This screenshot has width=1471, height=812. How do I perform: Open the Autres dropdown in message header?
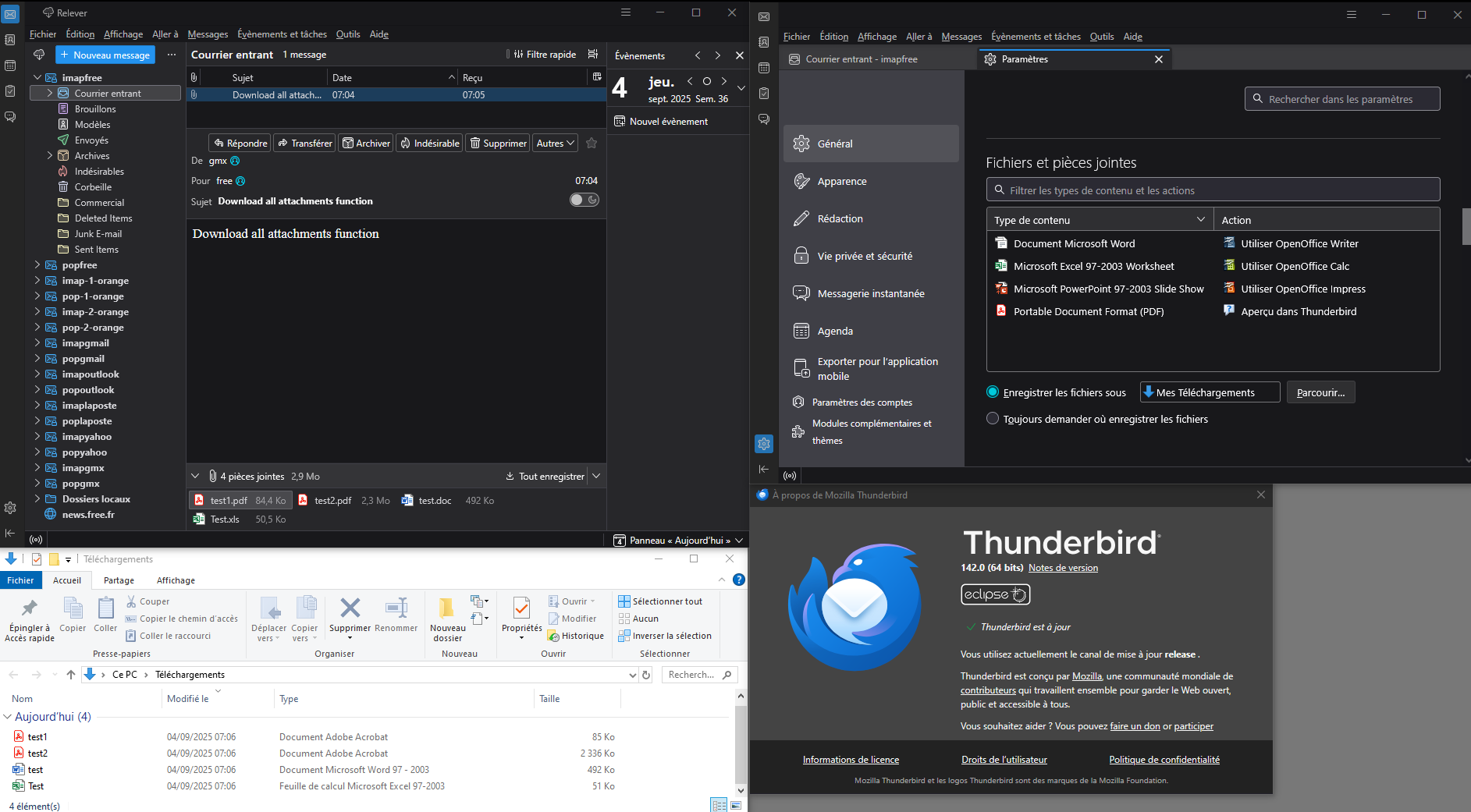pos(556,143)
